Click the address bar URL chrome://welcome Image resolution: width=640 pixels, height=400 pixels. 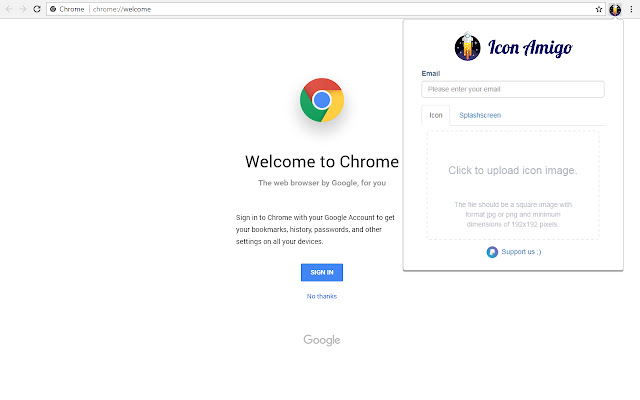coord(122,9)
